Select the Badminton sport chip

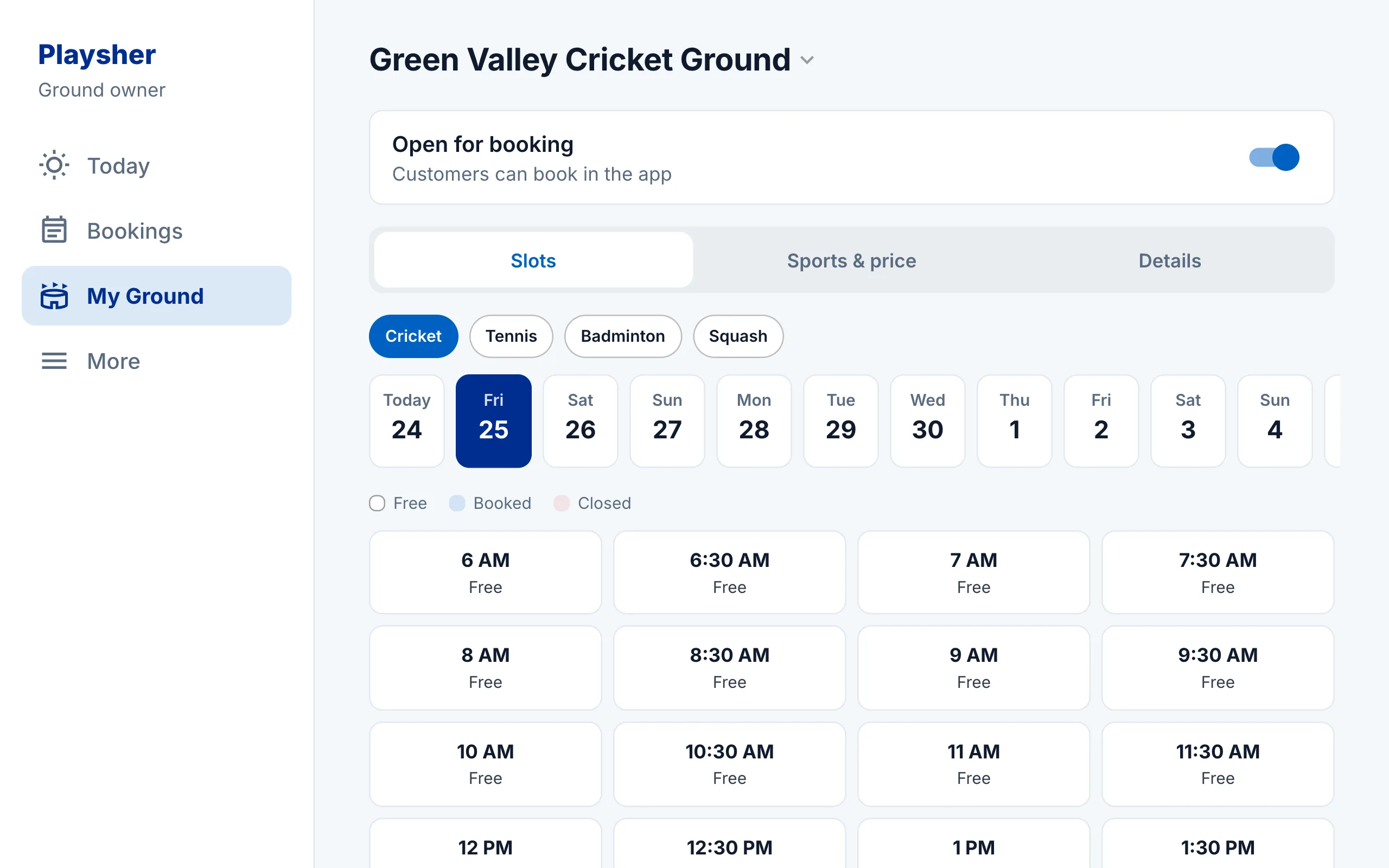[623, 336]
